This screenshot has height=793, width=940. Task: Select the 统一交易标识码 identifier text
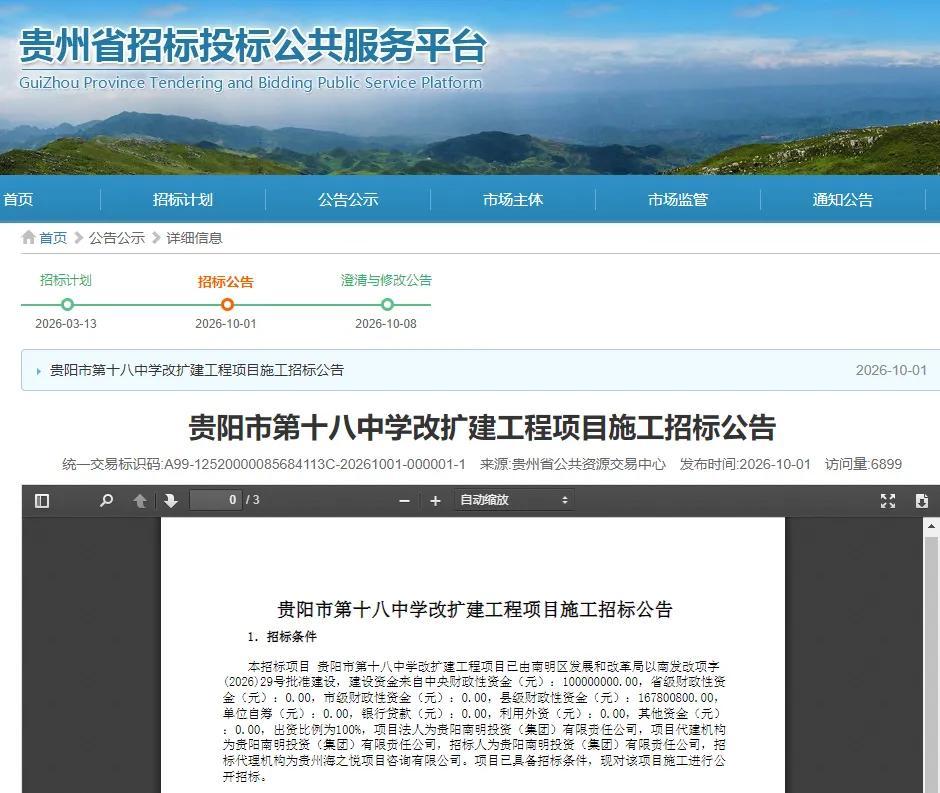264,464
